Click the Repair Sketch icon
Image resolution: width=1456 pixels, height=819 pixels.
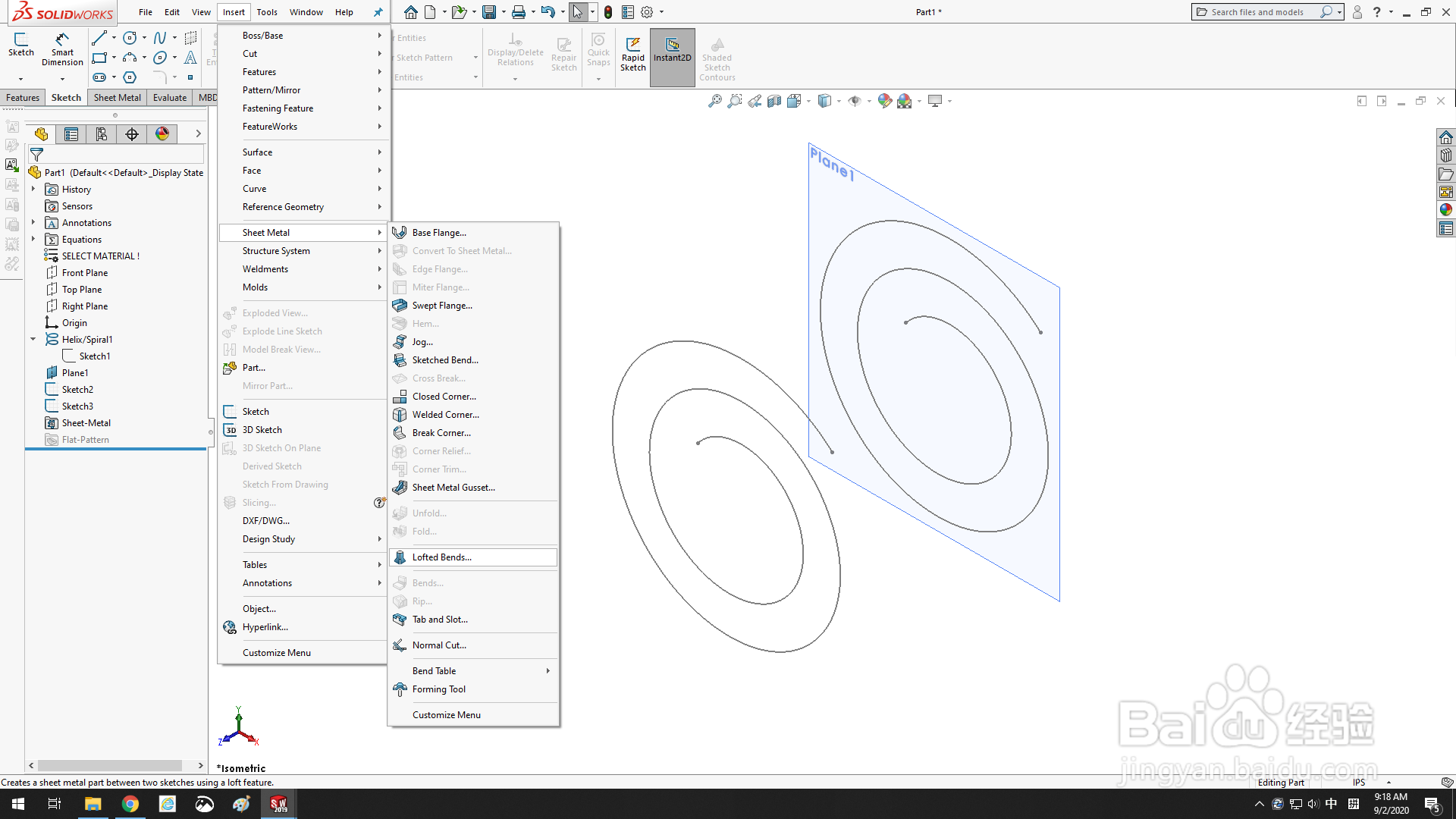tap(563, 47)
